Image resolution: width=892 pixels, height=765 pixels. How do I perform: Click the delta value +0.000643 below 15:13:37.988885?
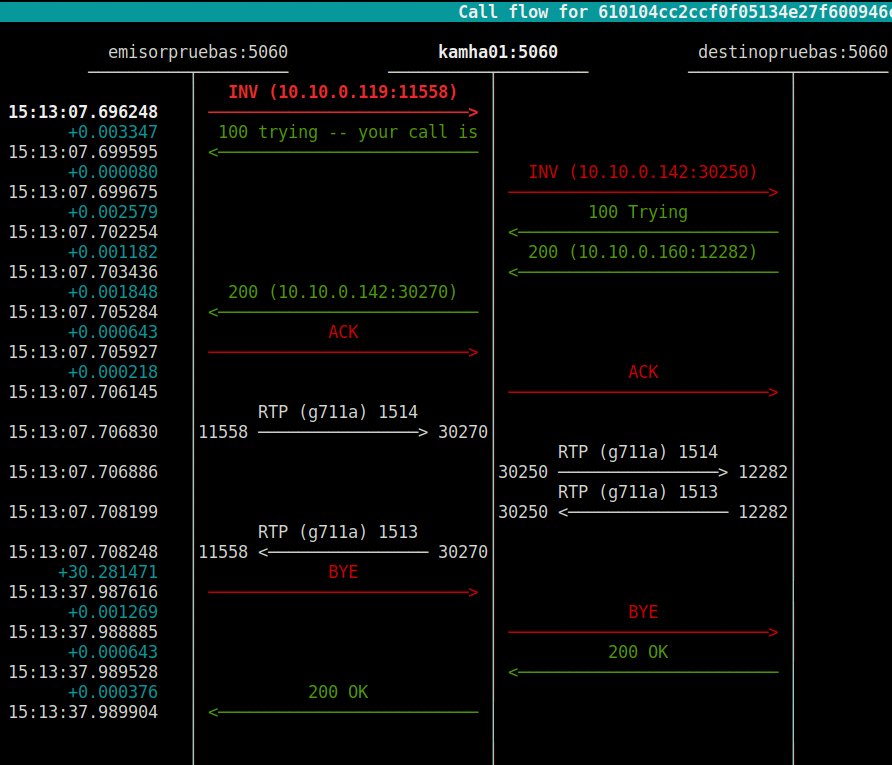(x=113, y=652)
